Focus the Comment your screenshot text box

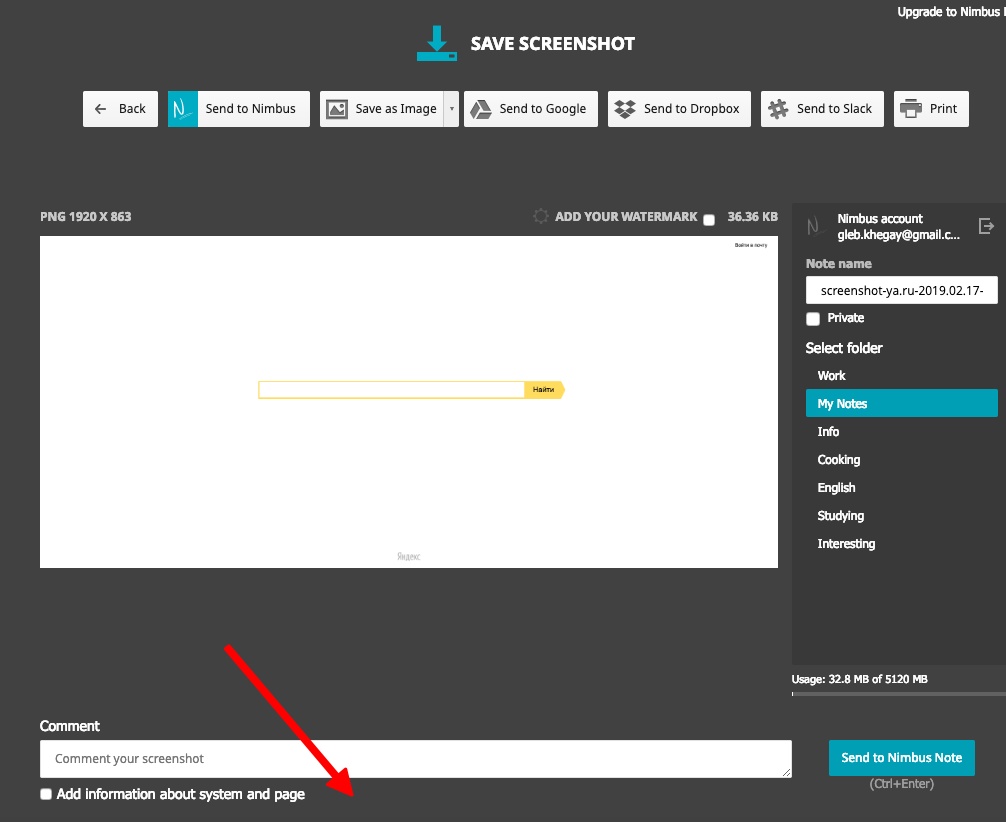tap(416, 759)
